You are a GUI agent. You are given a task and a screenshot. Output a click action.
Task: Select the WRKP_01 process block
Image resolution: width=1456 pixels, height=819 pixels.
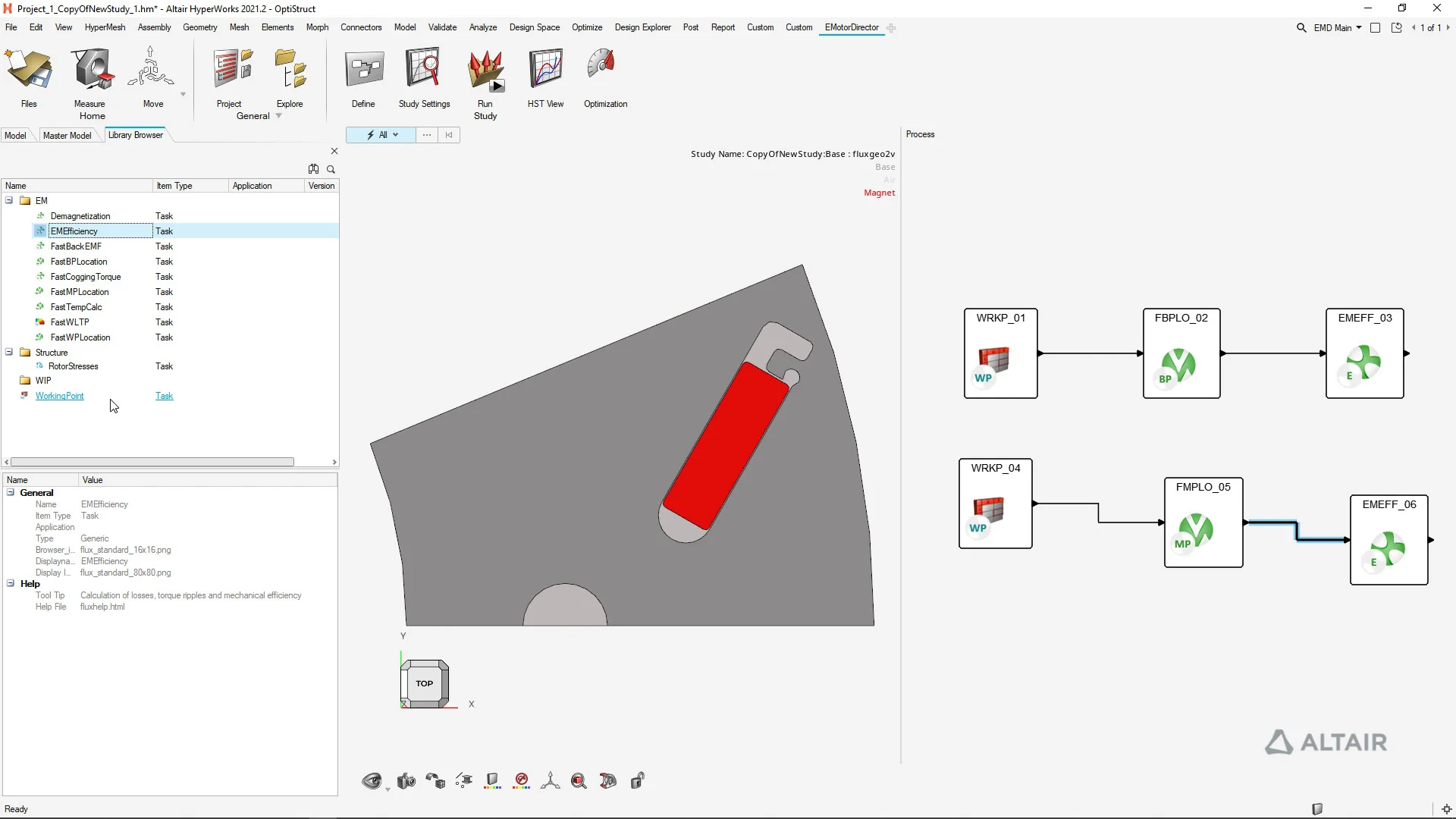(1001, 353)
